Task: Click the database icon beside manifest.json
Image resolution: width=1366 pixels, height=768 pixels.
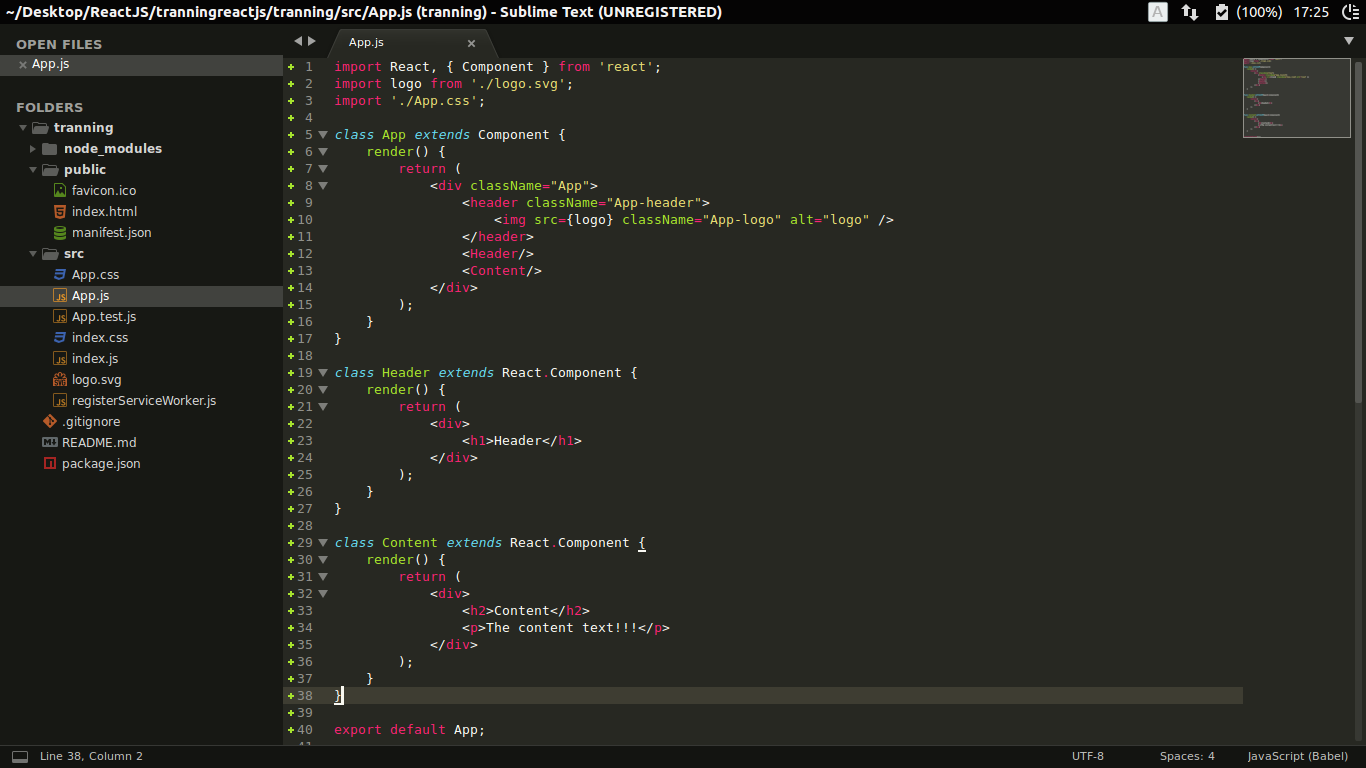Action: coord(60,232)
